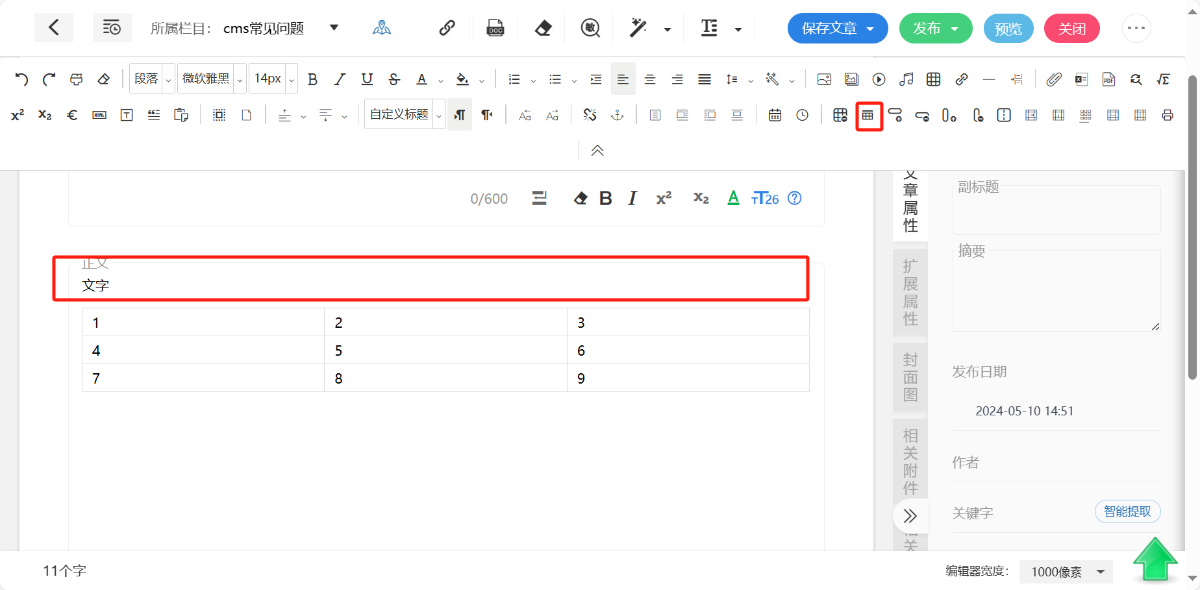The height and width of the screenshot is (590, 1200).
Task: Click the table header row icon
Action: tap(868, 115)
